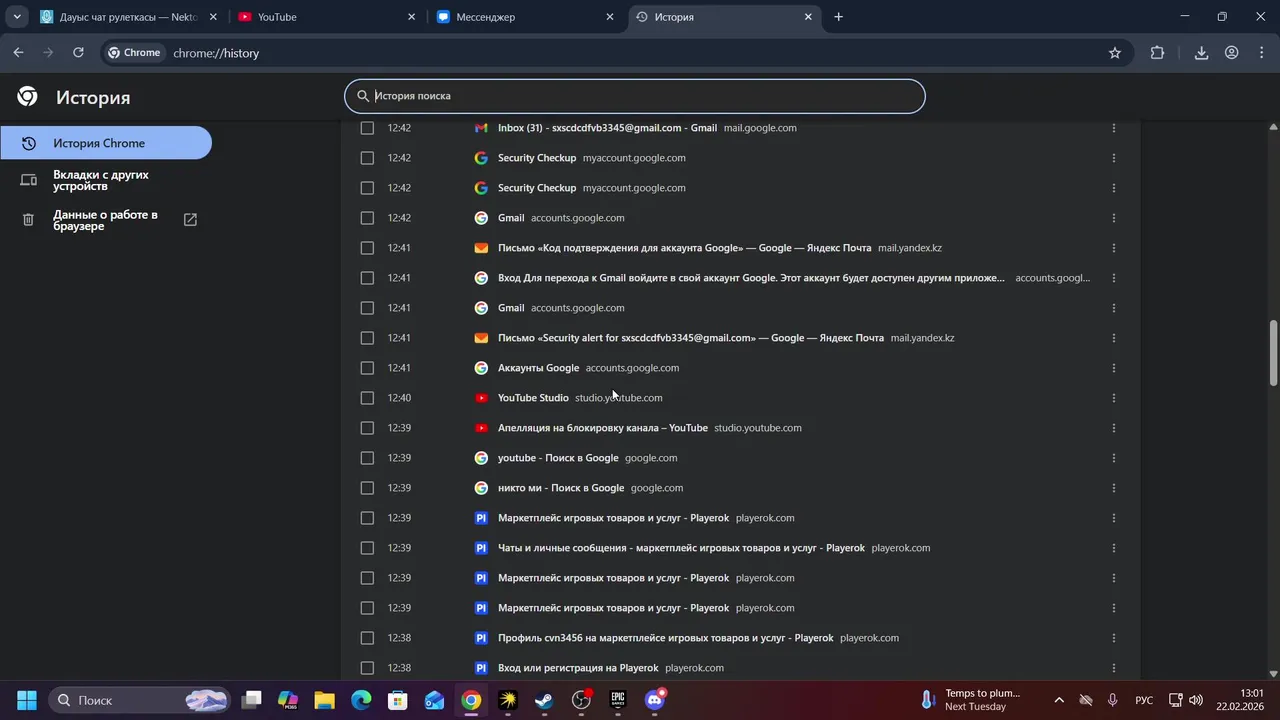Open Microsoft Edge from the taskbar
This screenshot has height=720, width=1280.
coord(361,700)
